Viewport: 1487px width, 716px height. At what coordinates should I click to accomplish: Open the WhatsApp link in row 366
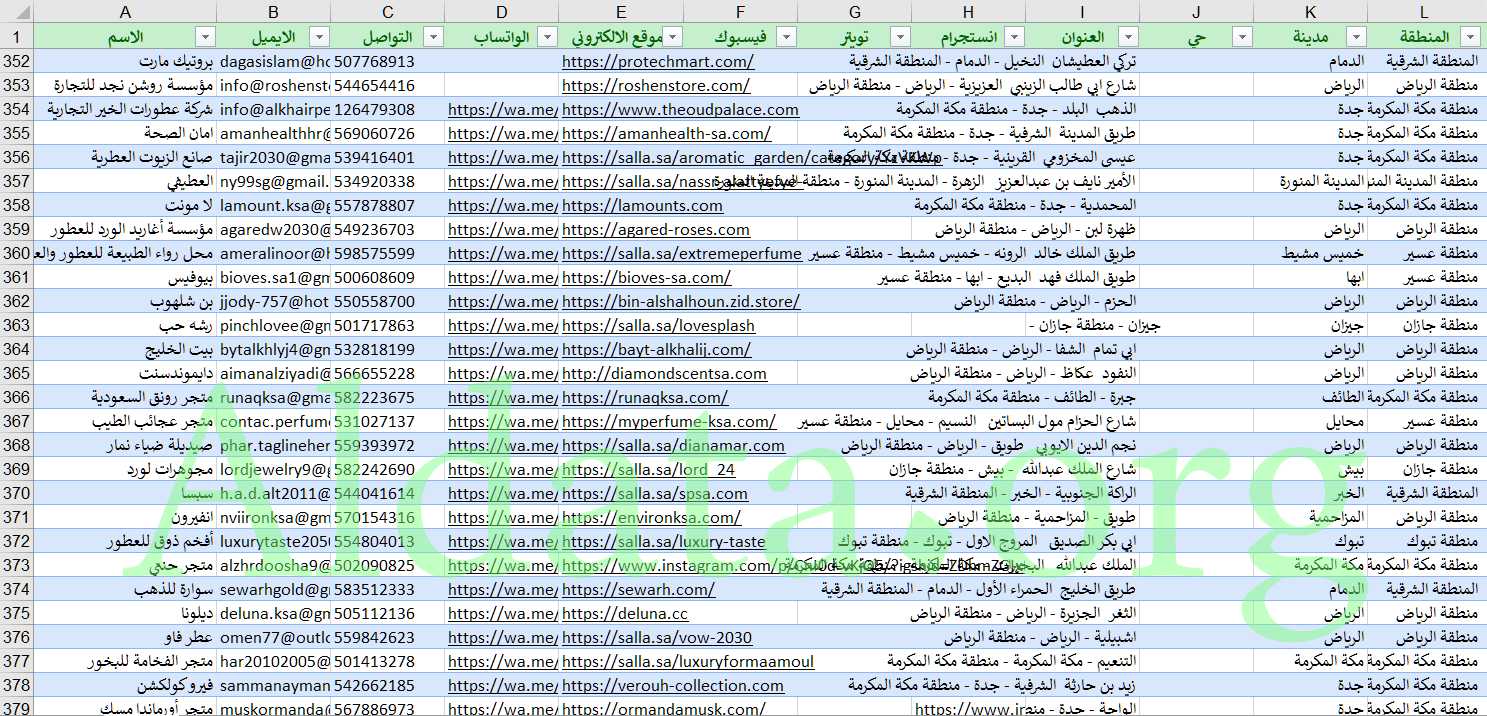point(502,397)
